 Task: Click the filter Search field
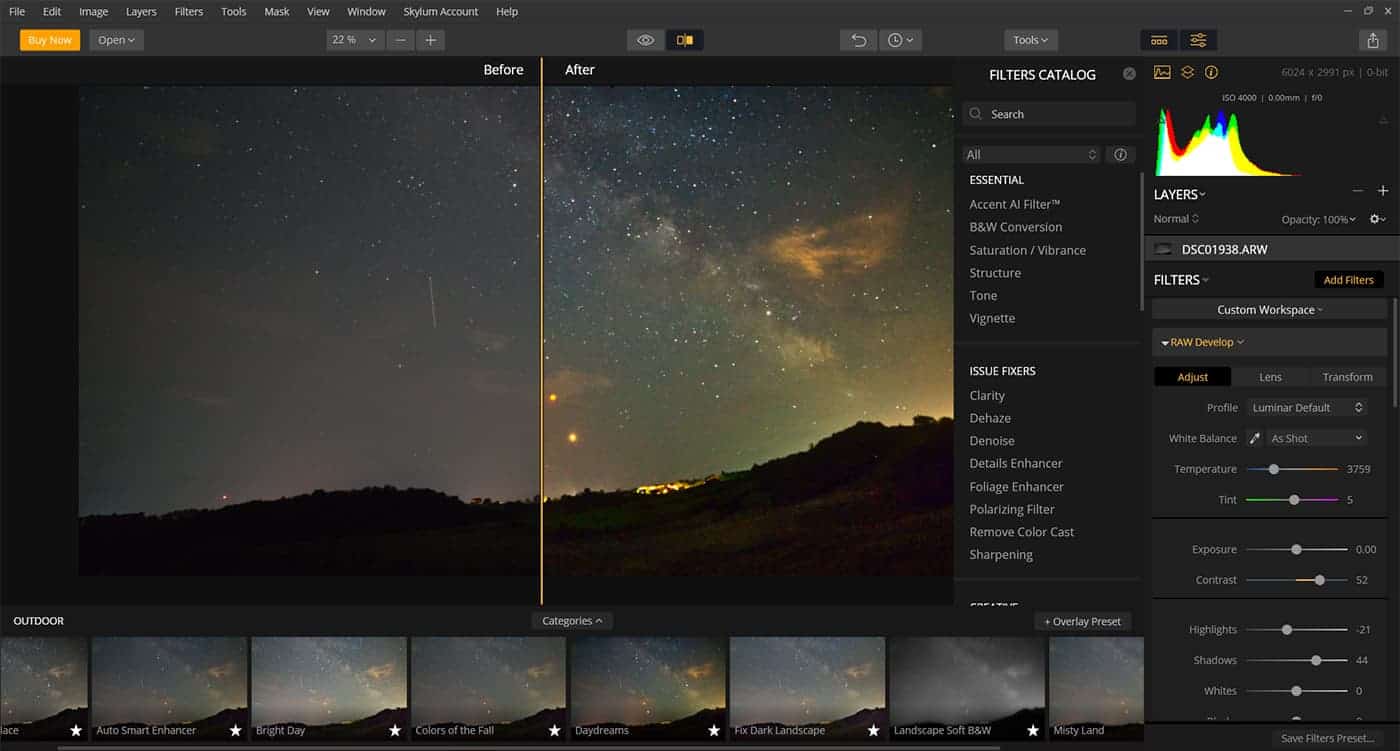1048,114
